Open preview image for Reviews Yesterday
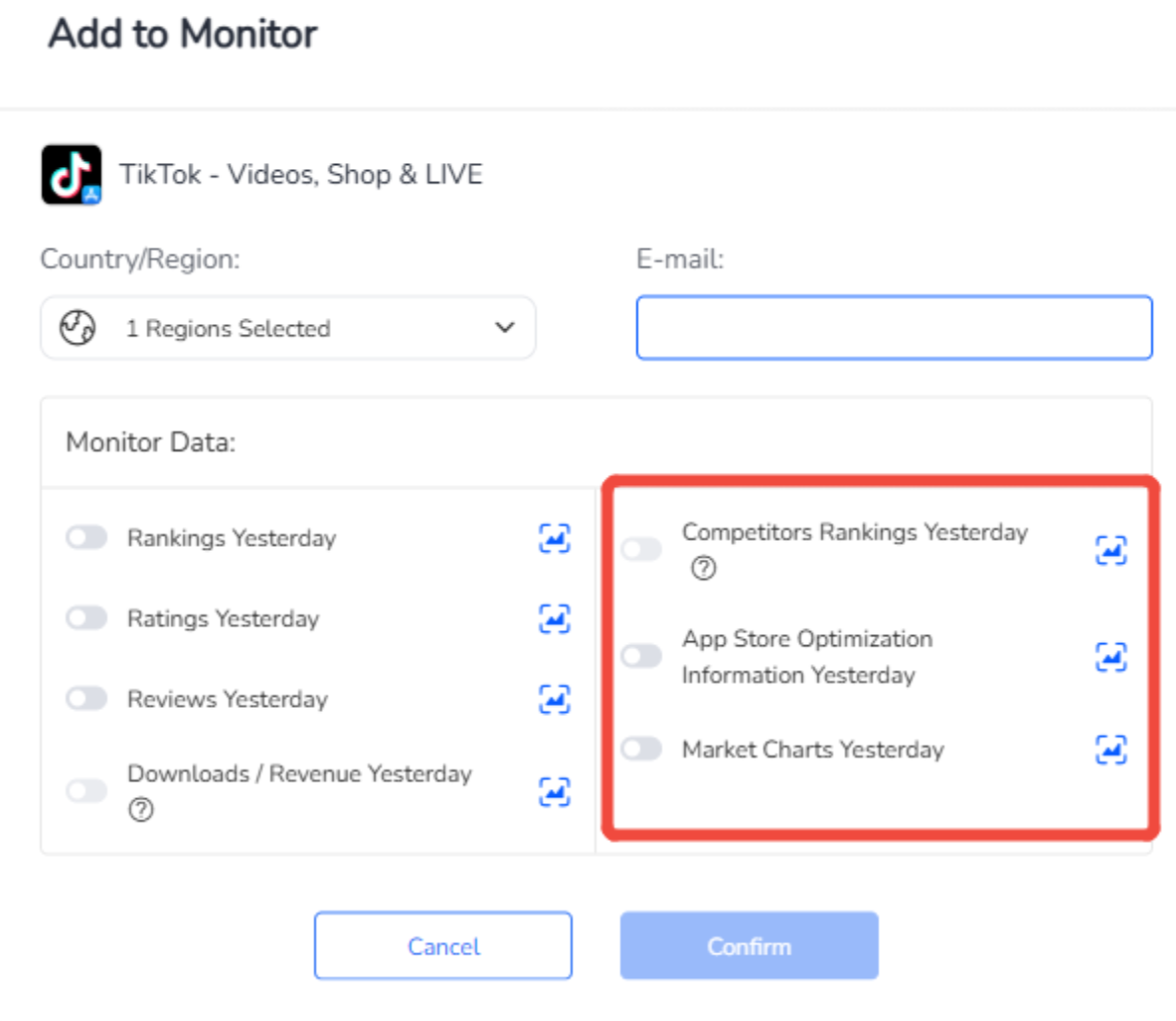This screenshot has height=1021, width=1176. [554, 699]
